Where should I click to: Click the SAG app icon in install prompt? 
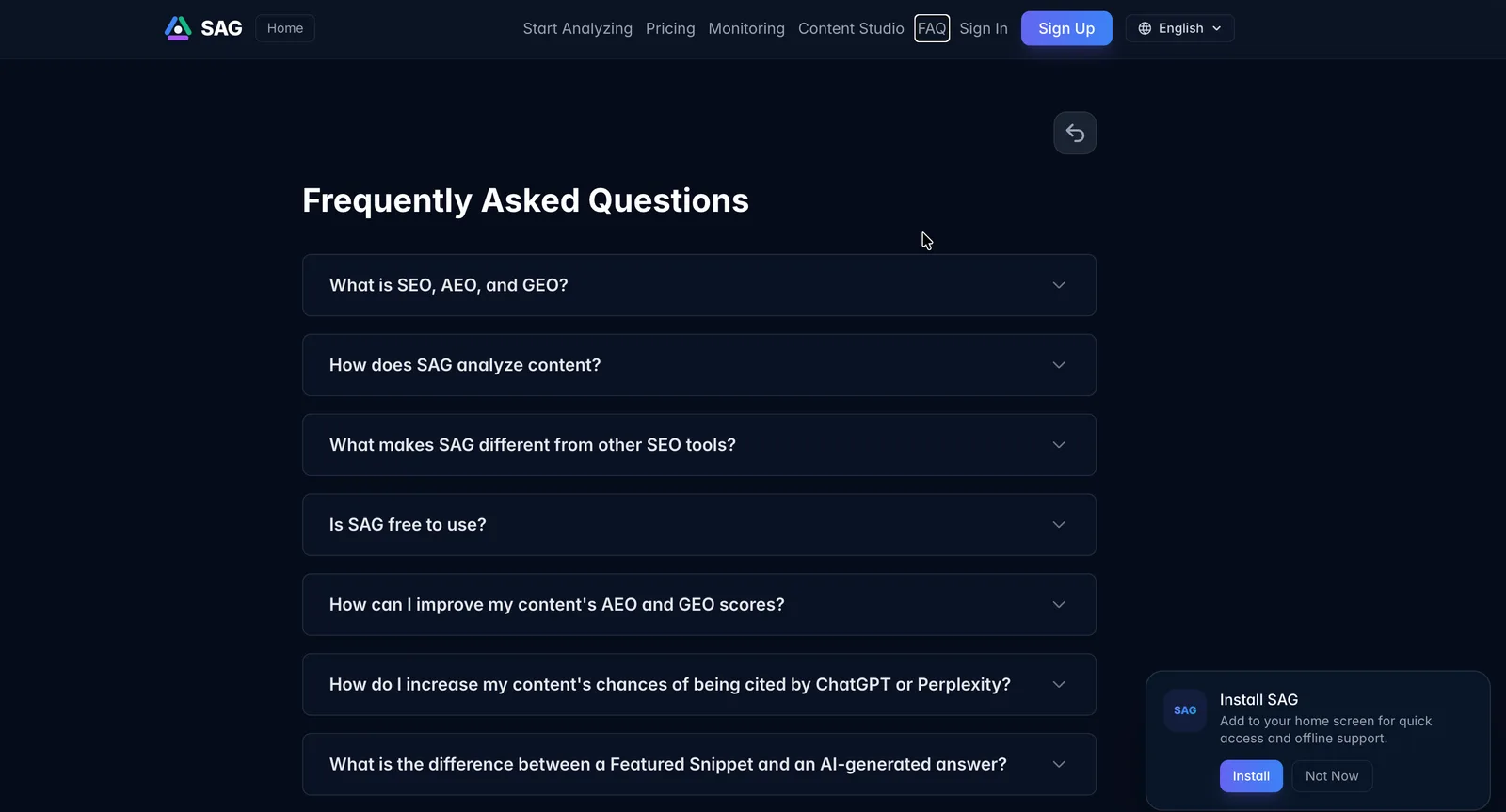[x=1185, y=710]
